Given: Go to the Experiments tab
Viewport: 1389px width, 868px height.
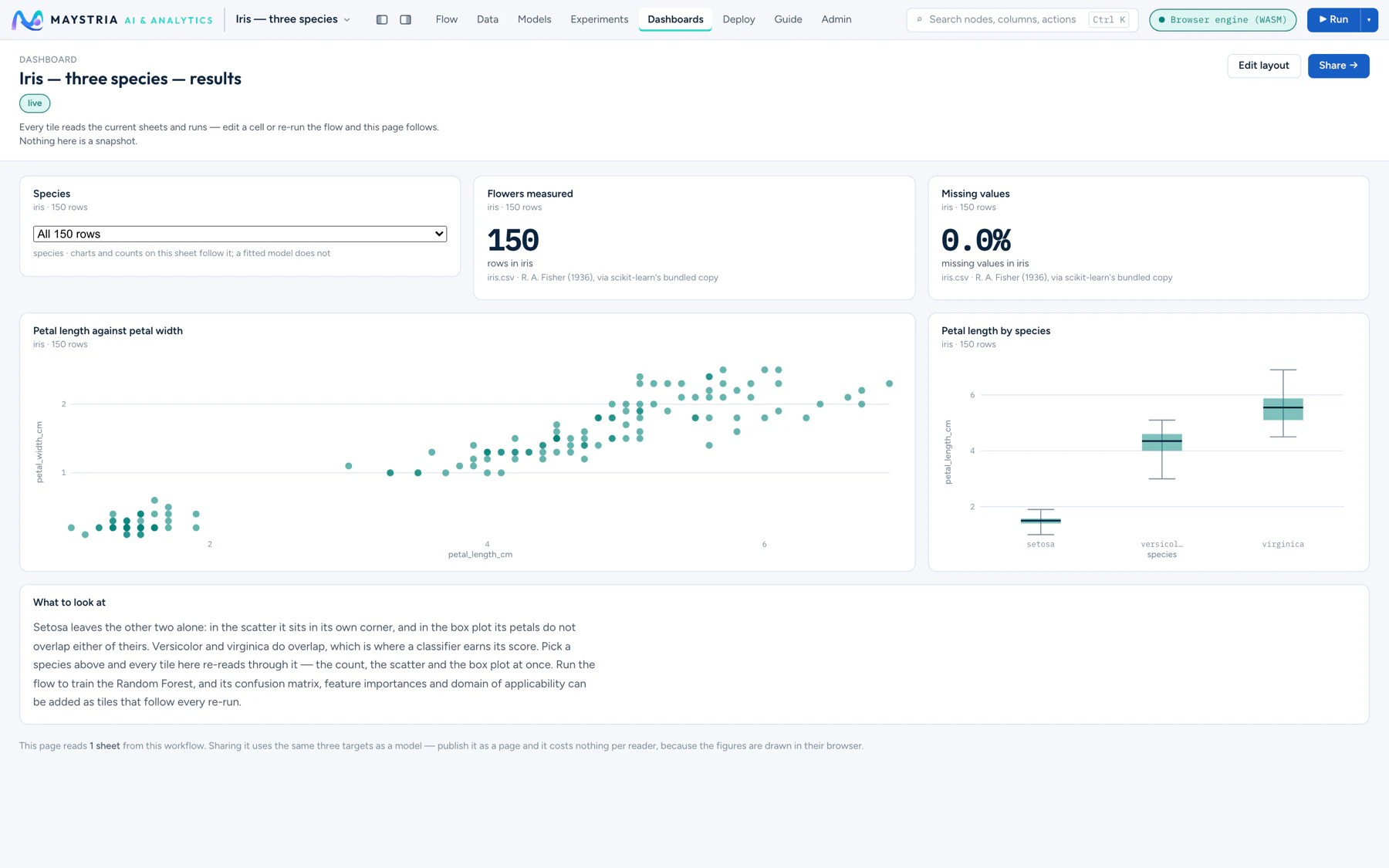Looking at the screenshot, I should (x=599, y=19).
